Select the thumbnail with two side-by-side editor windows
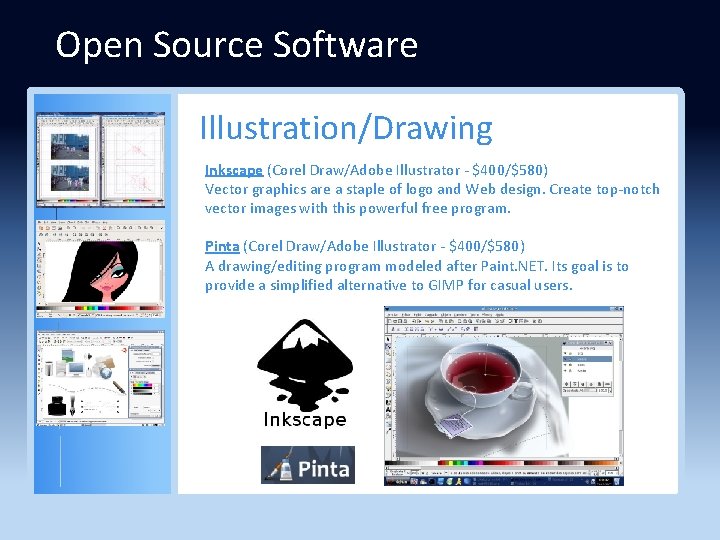 pos(101,159)
